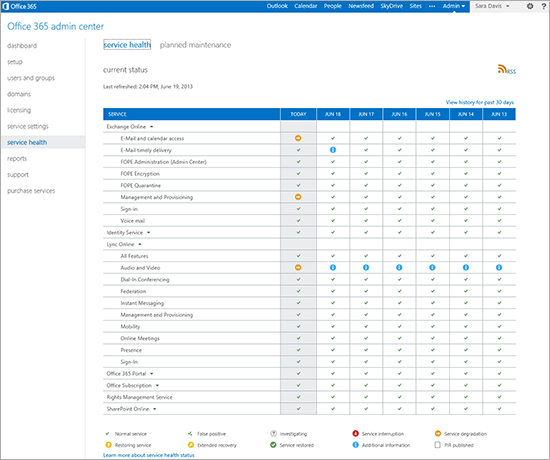The height and width of the screenshot is (460, 550).
Task: Open the Sara Davis account dropdown
Action: click(492, 6)
